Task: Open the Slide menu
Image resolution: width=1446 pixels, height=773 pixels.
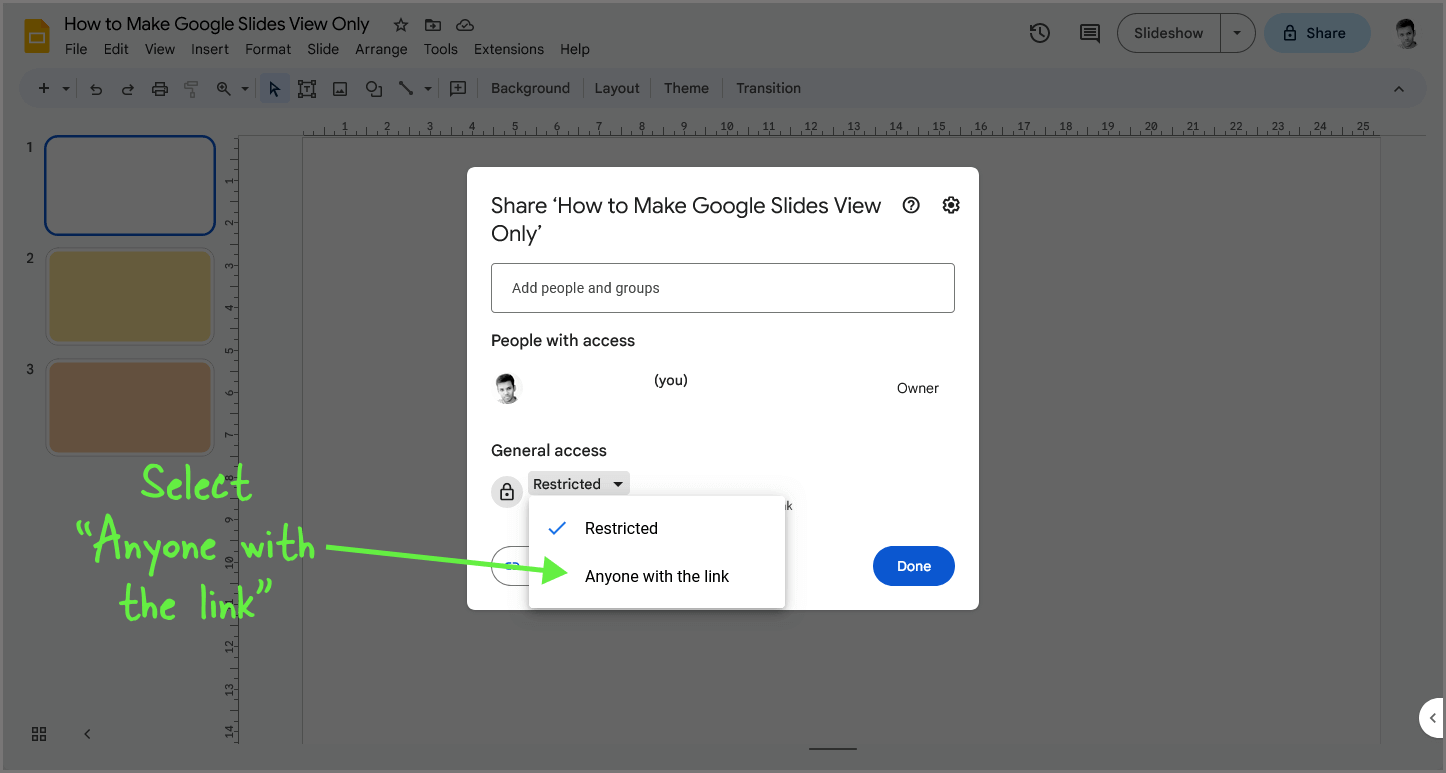Action: (x=323, y=48)
